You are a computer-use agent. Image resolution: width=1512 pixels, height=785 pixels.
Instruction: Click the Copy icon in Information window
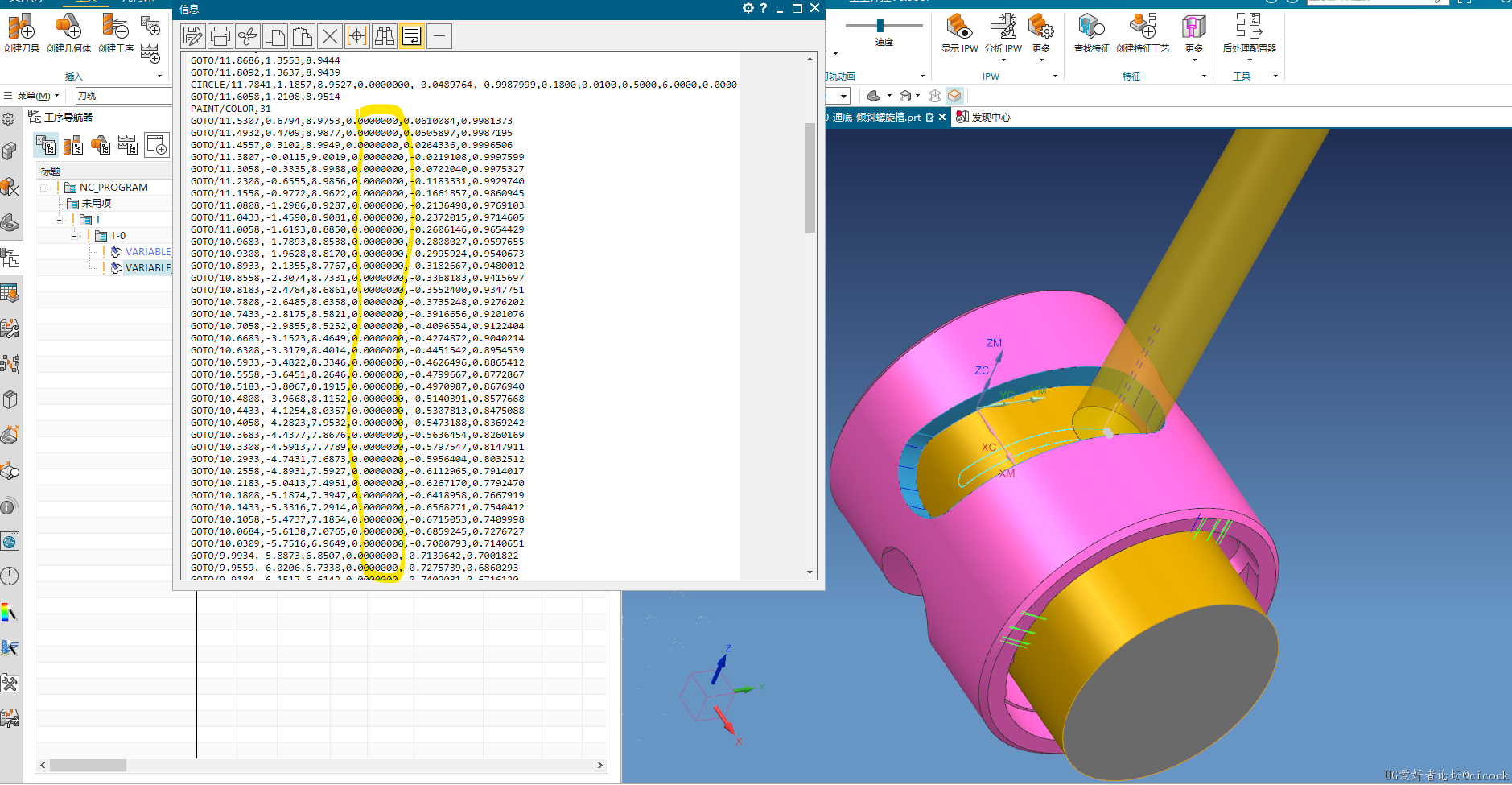[275, 36]
